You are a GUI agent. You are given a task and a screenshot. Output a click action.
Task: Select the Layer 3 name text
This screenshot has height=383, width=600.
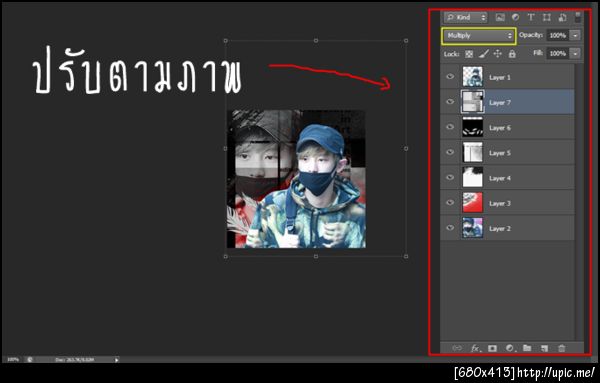500,204
